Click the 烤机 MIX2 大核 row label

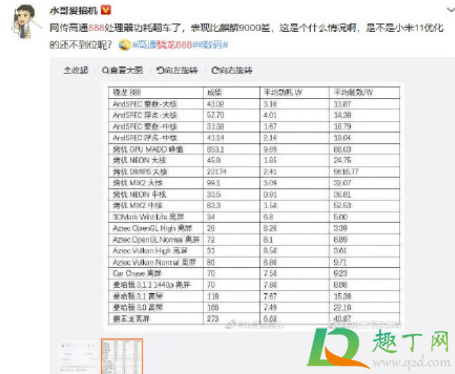click(138, 183)
